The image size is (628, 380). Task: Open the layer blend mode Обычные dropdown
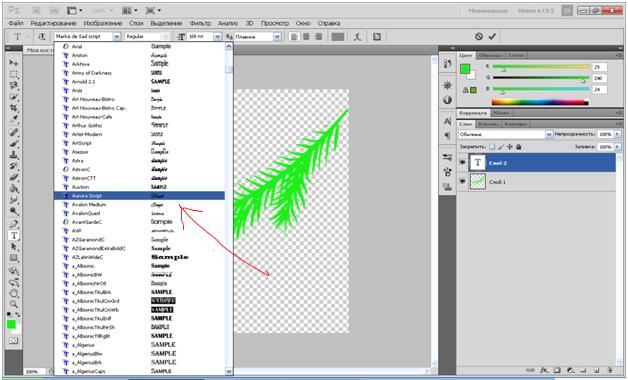(505, 135)
